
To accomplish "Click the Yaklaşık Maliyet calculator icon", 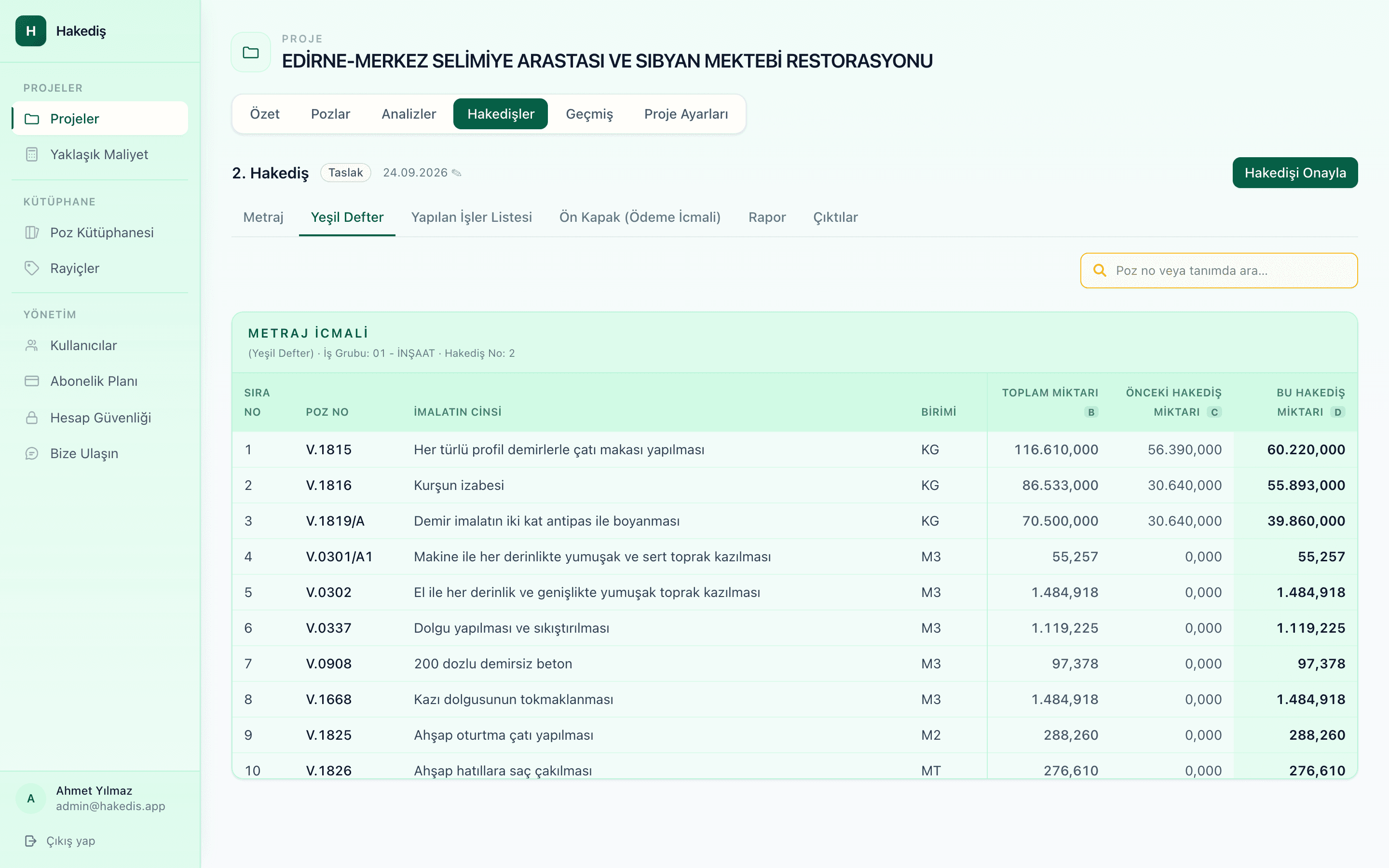I will [x=32, y=154].
